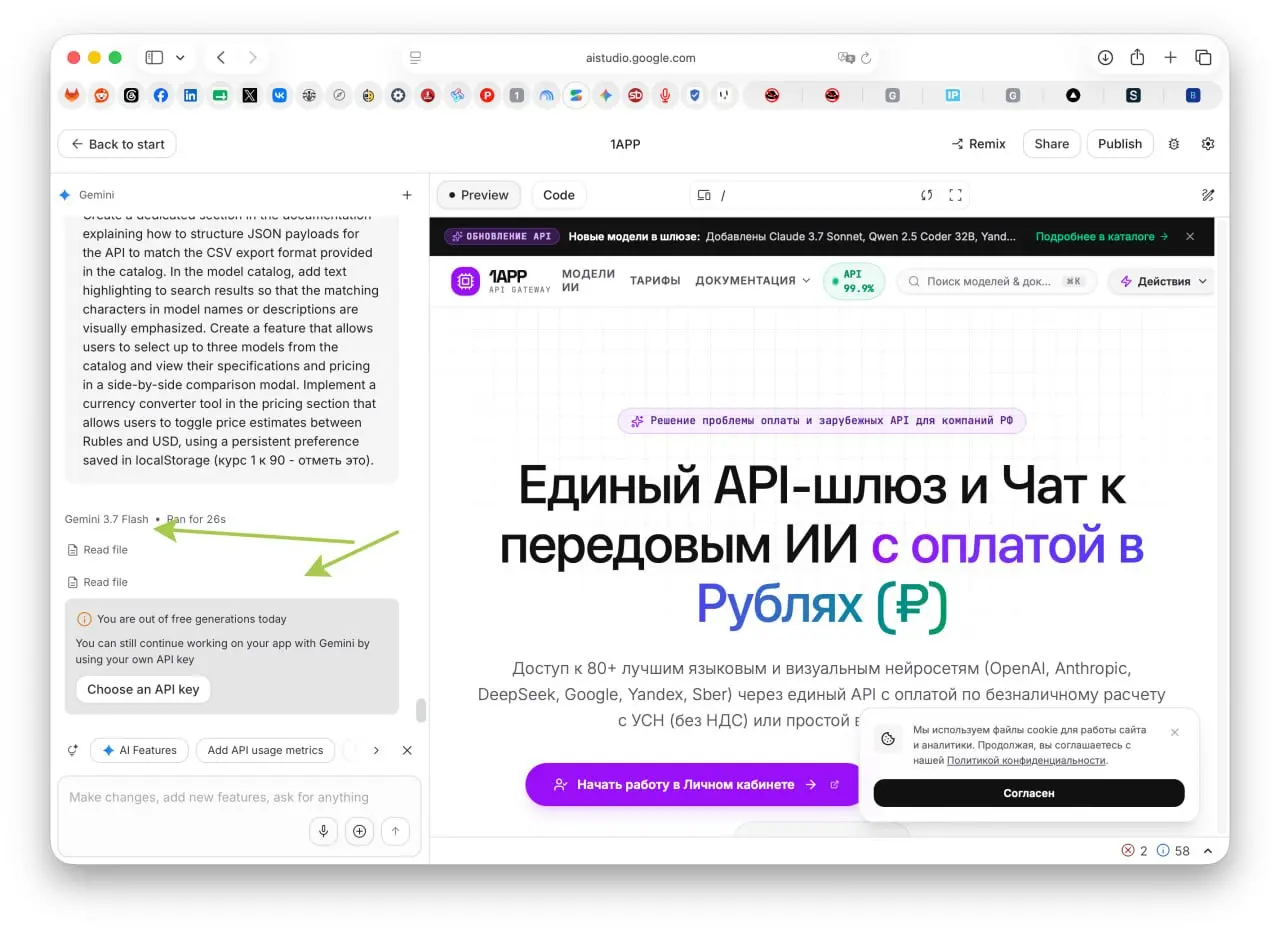Show next suggestion chips with chevron
Screen dimensions: 1280x931
tap(376, 750)
